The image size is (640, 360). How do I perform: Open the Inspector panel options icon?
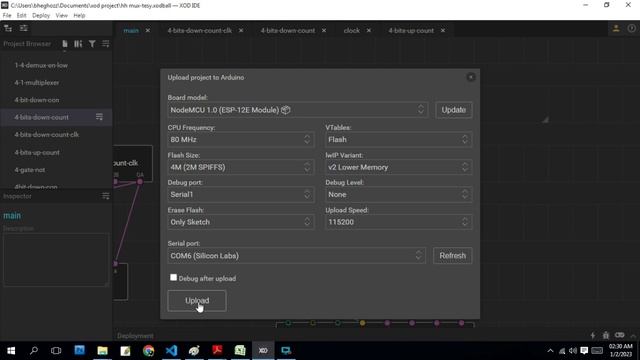106,196
